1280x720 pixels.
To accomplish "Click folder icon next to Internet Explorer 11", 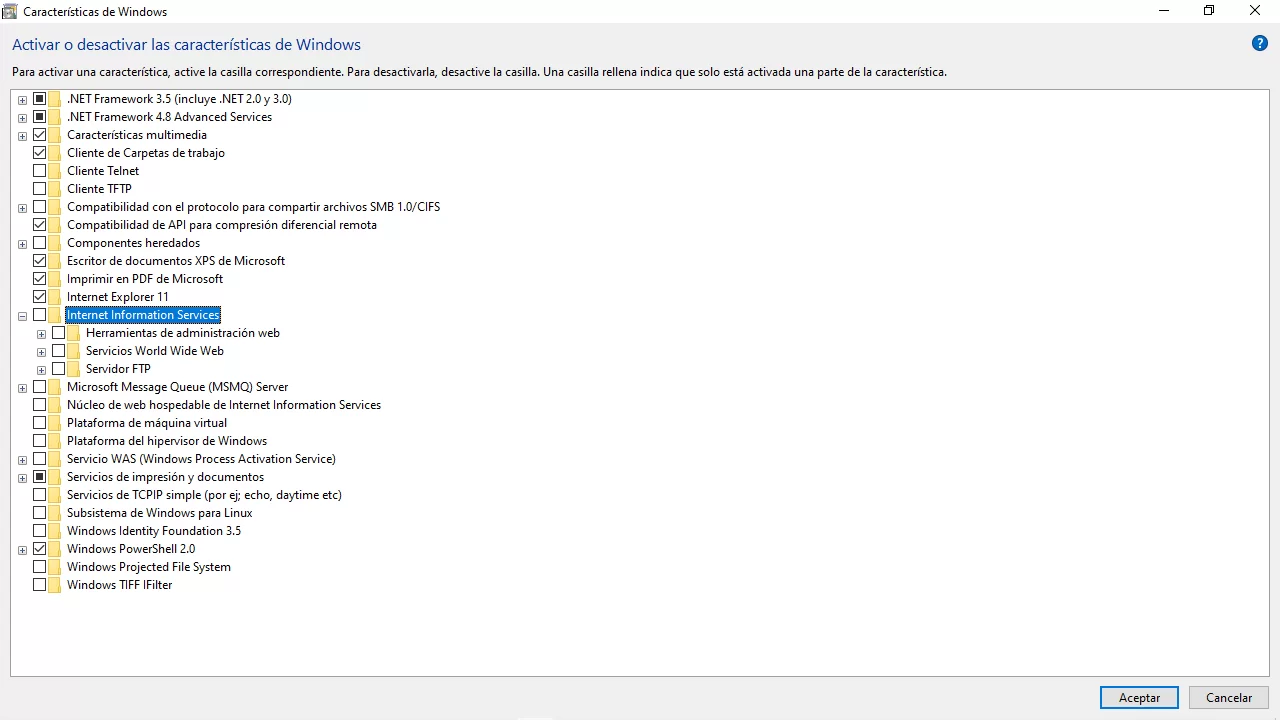I will click(x=55, y=297).
